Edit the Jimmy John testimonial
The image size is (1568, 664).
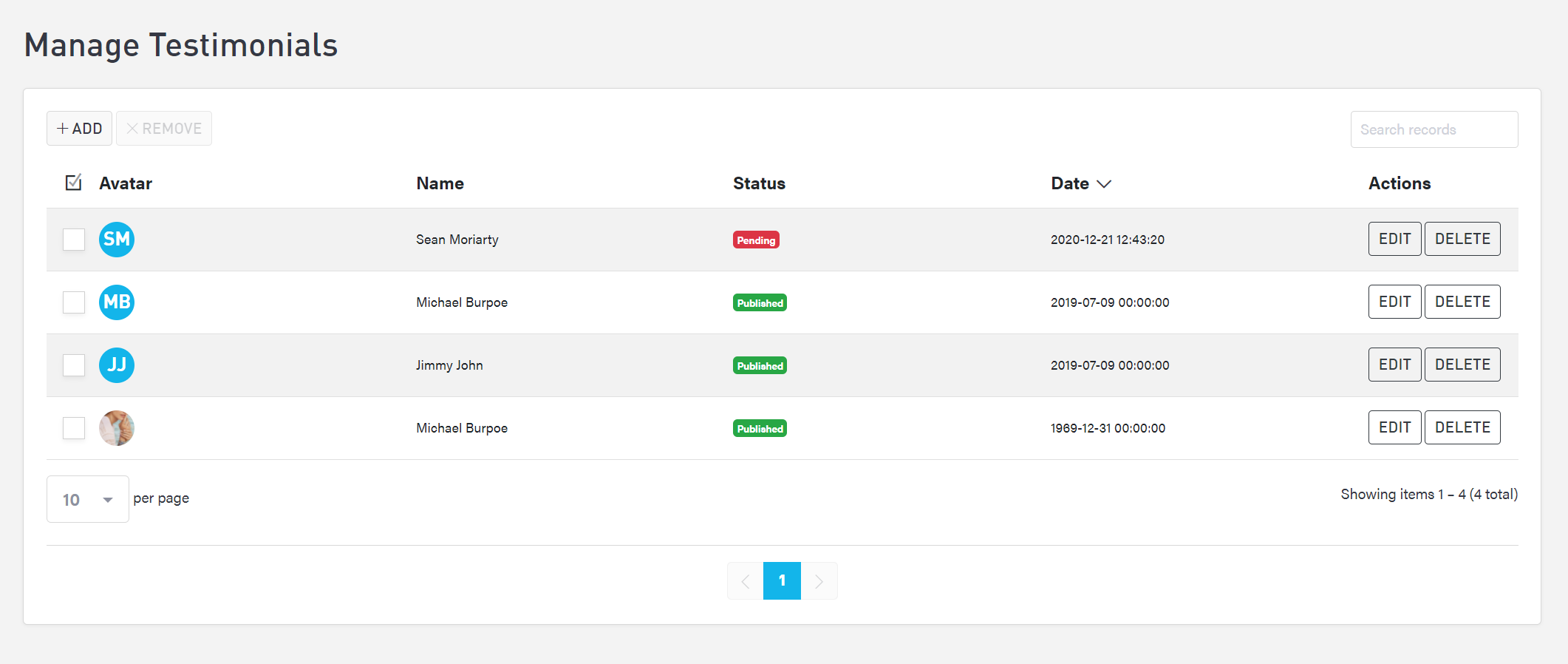tap(1394, 365)
